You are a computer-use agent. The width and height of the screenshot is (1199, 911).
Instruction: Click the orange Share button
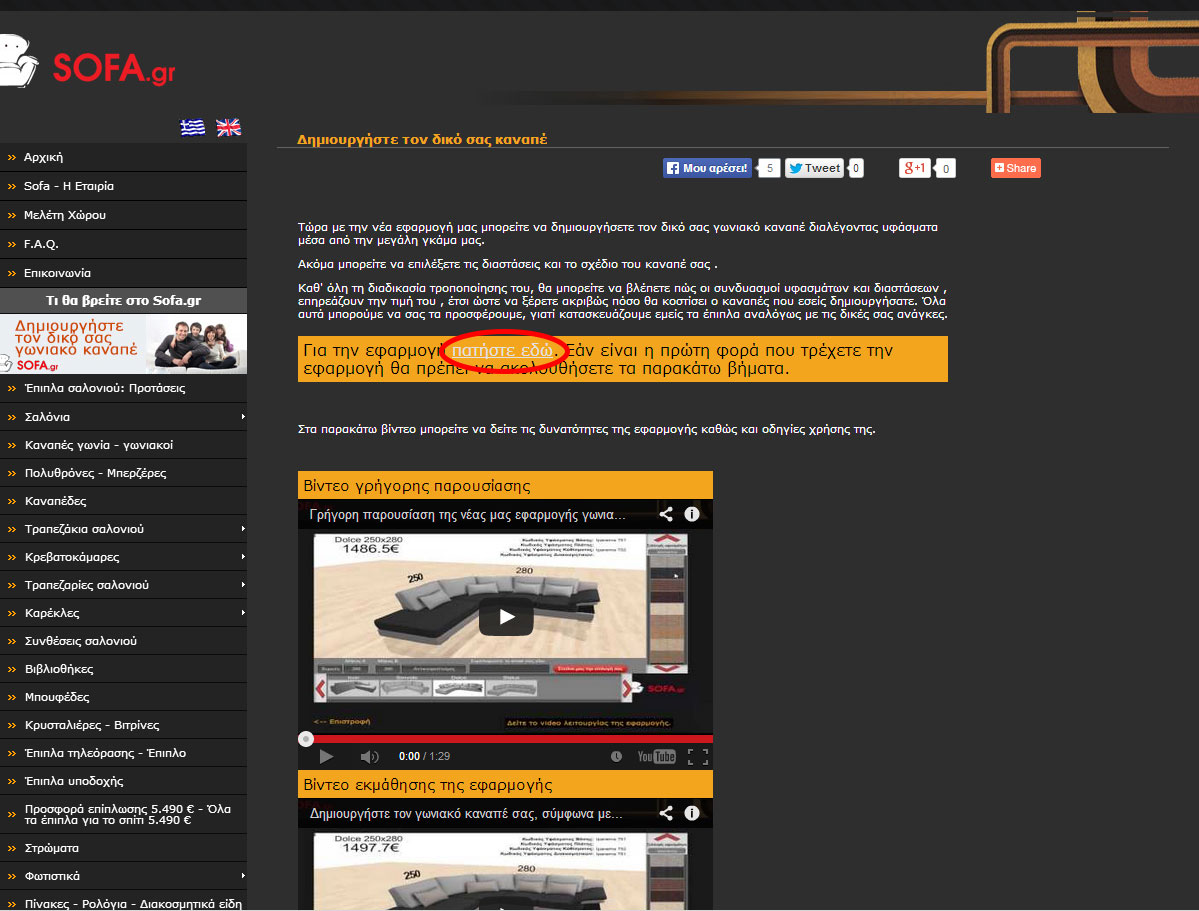1015,168
